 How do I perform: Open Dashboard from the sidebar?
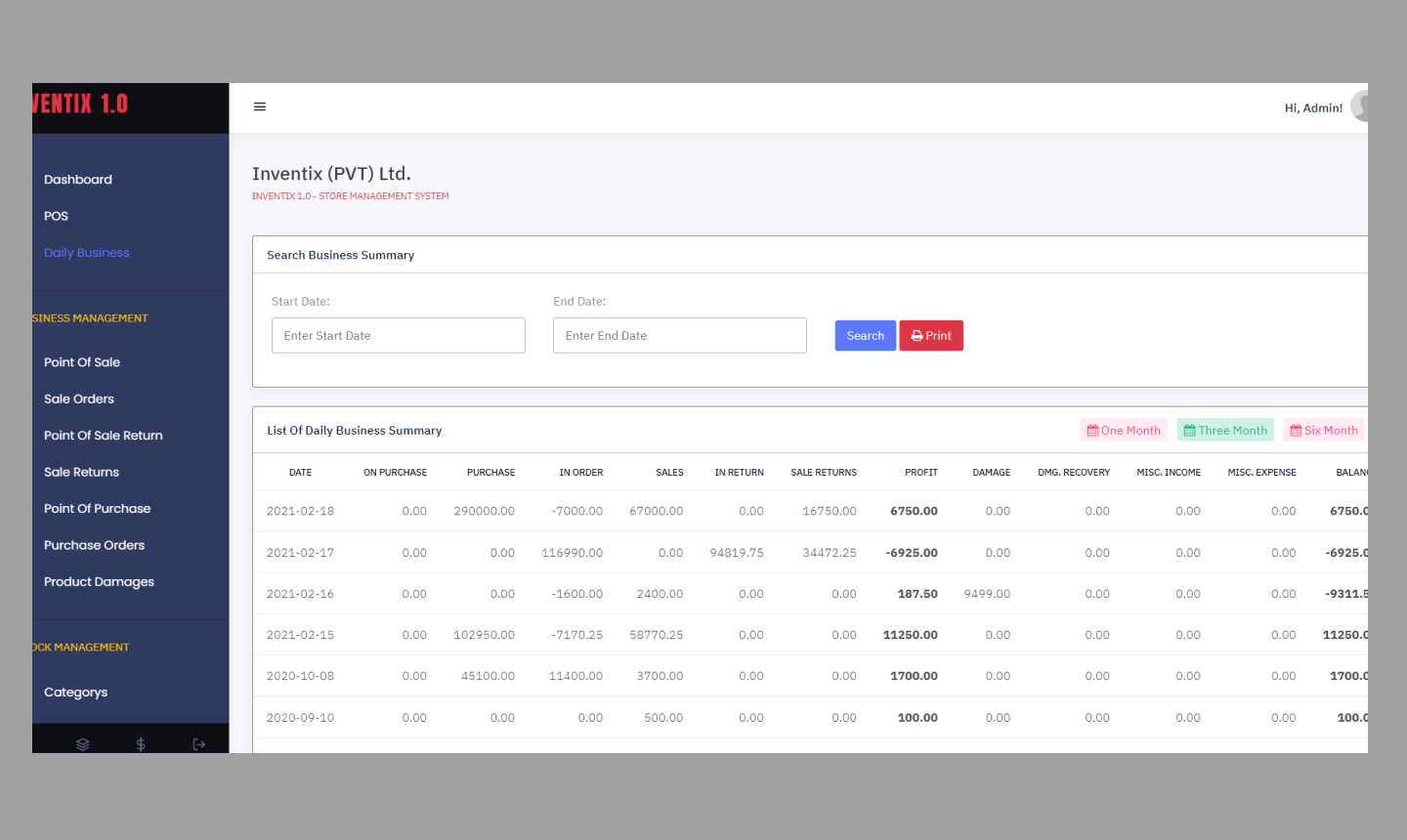click(x=78, y=180)
